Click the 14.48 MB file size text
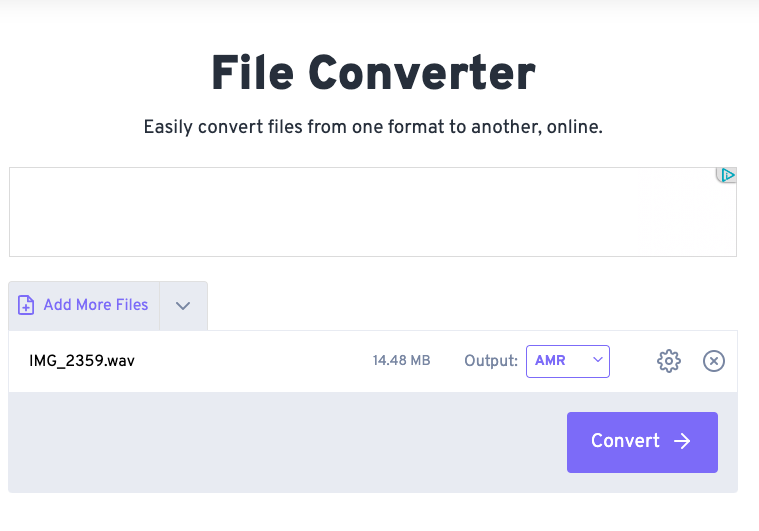 (x=401, y=361)
